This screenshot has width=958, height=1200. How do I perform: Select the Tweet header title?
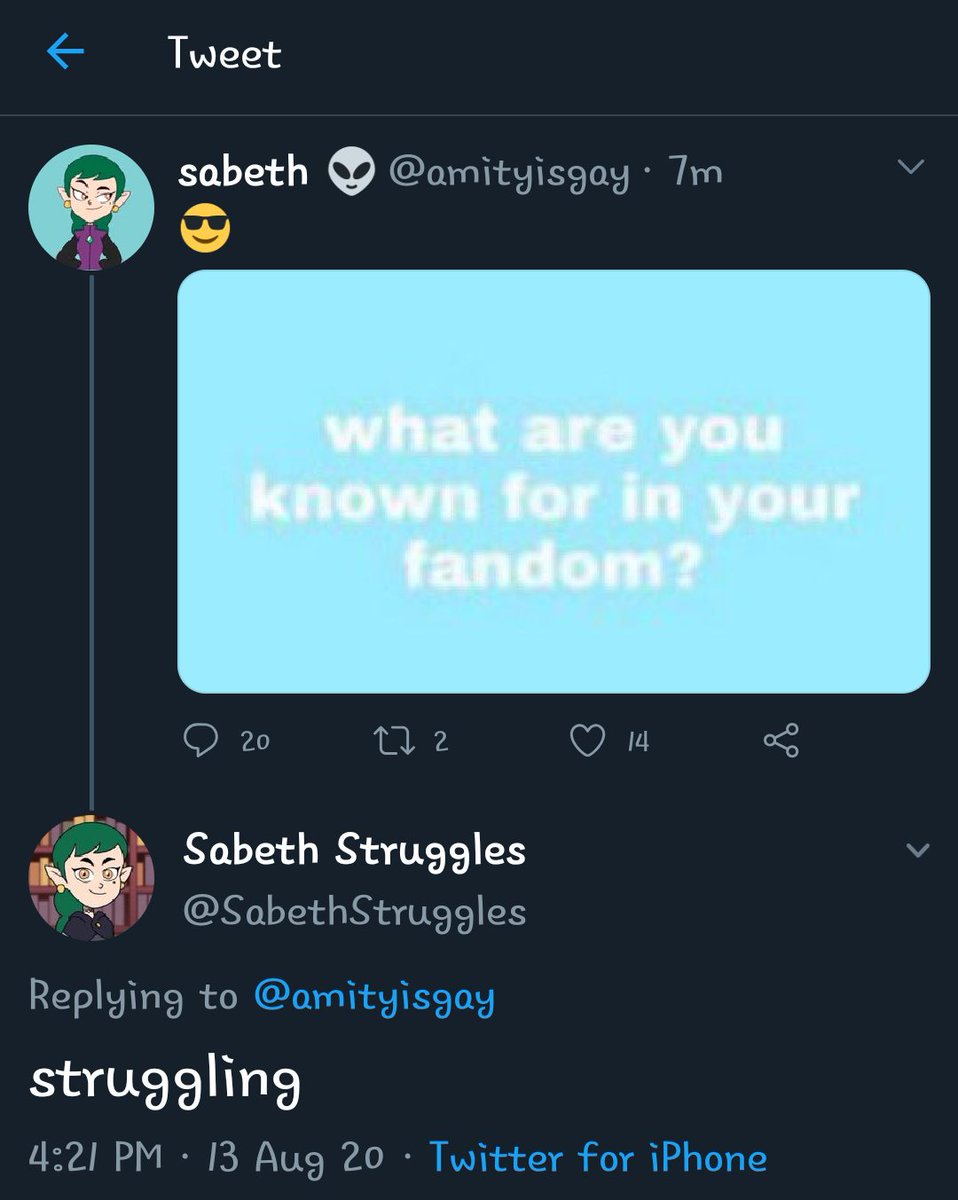[x=225, y=53]
